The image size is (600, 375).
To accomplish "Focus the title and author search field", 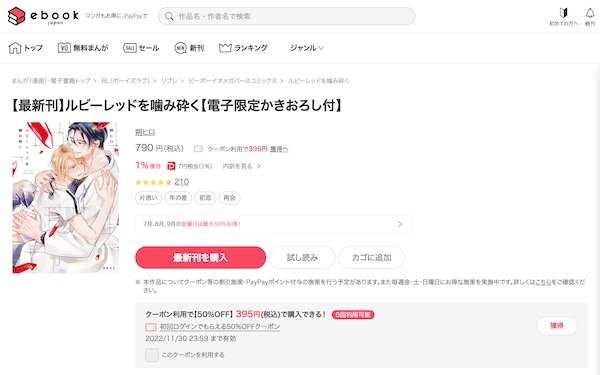I will 286,16.
